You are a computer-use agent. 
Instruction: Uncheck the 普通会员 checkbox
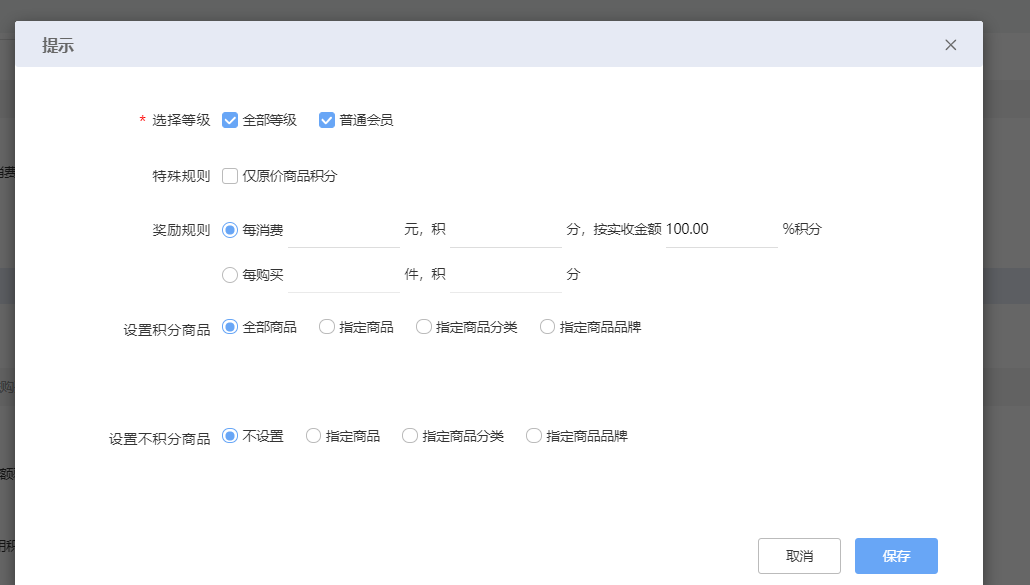click(x=326, y=120)
